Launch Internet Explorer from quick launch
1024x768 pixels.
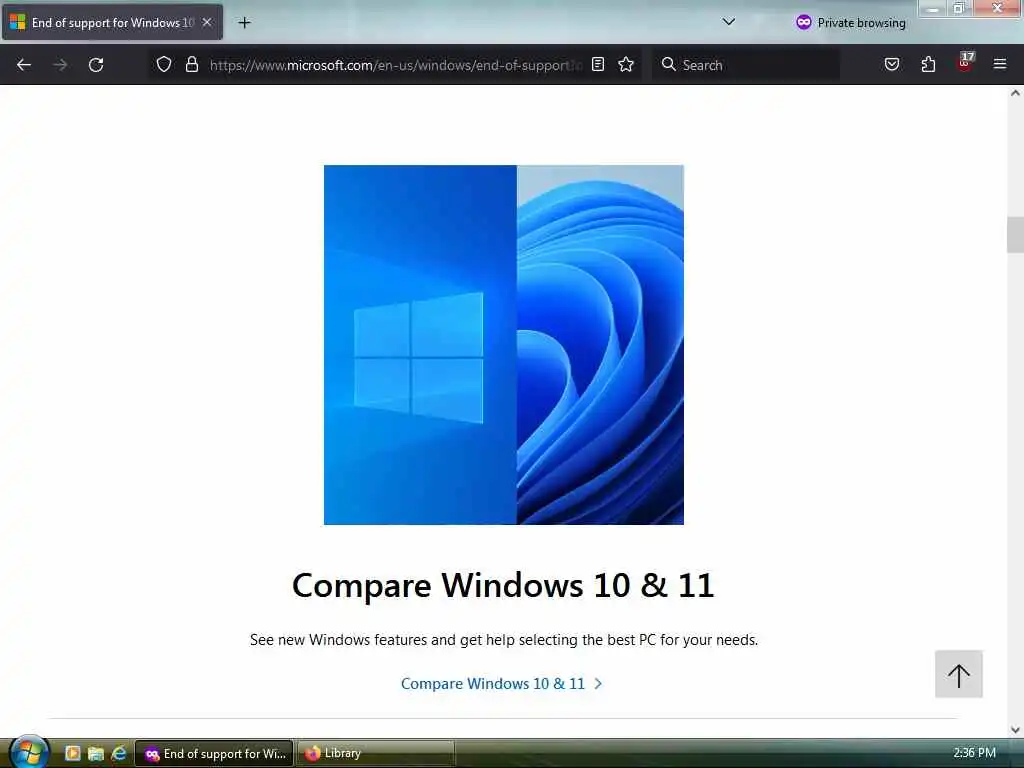pos(119,753)
